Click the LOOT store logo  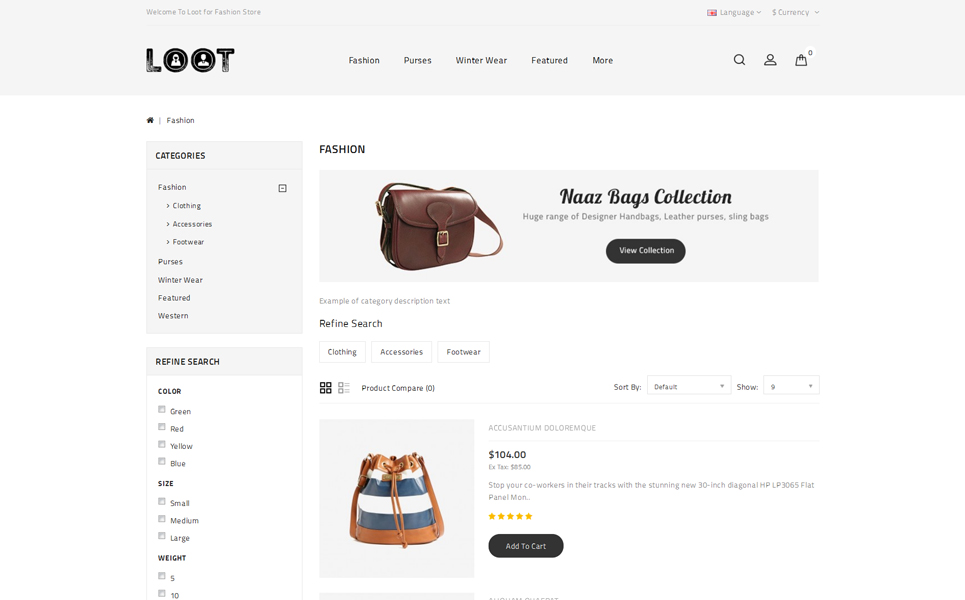pyautogui.click(x=190, y=60)
